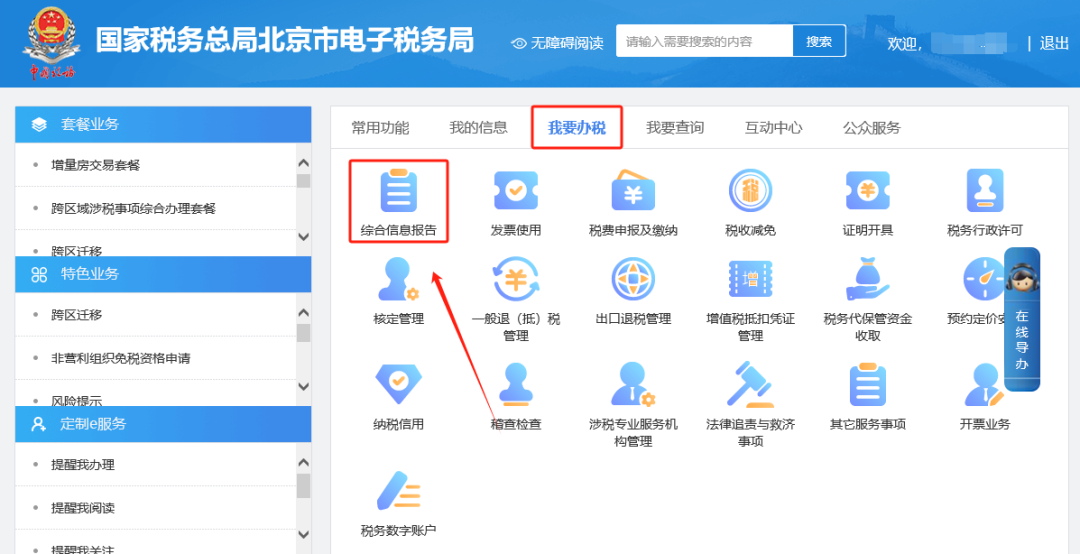
Task: Click up arrow in 定制e服务 list
Action: (x=303, y=462)
